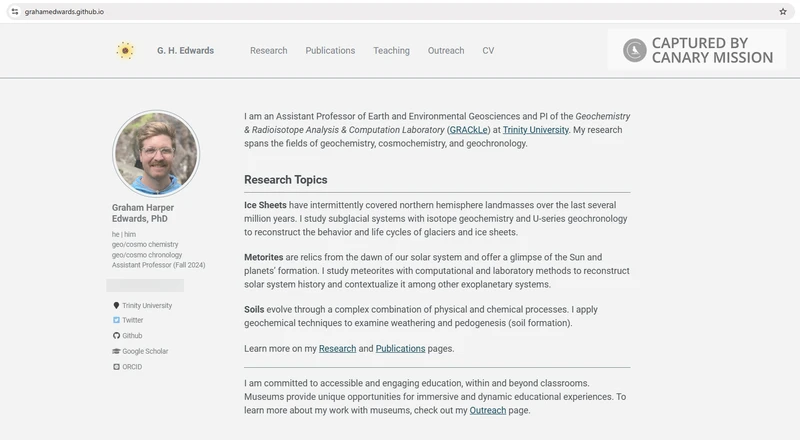
Task: Open the Twitter profile link text
Action: coord(133,320)
